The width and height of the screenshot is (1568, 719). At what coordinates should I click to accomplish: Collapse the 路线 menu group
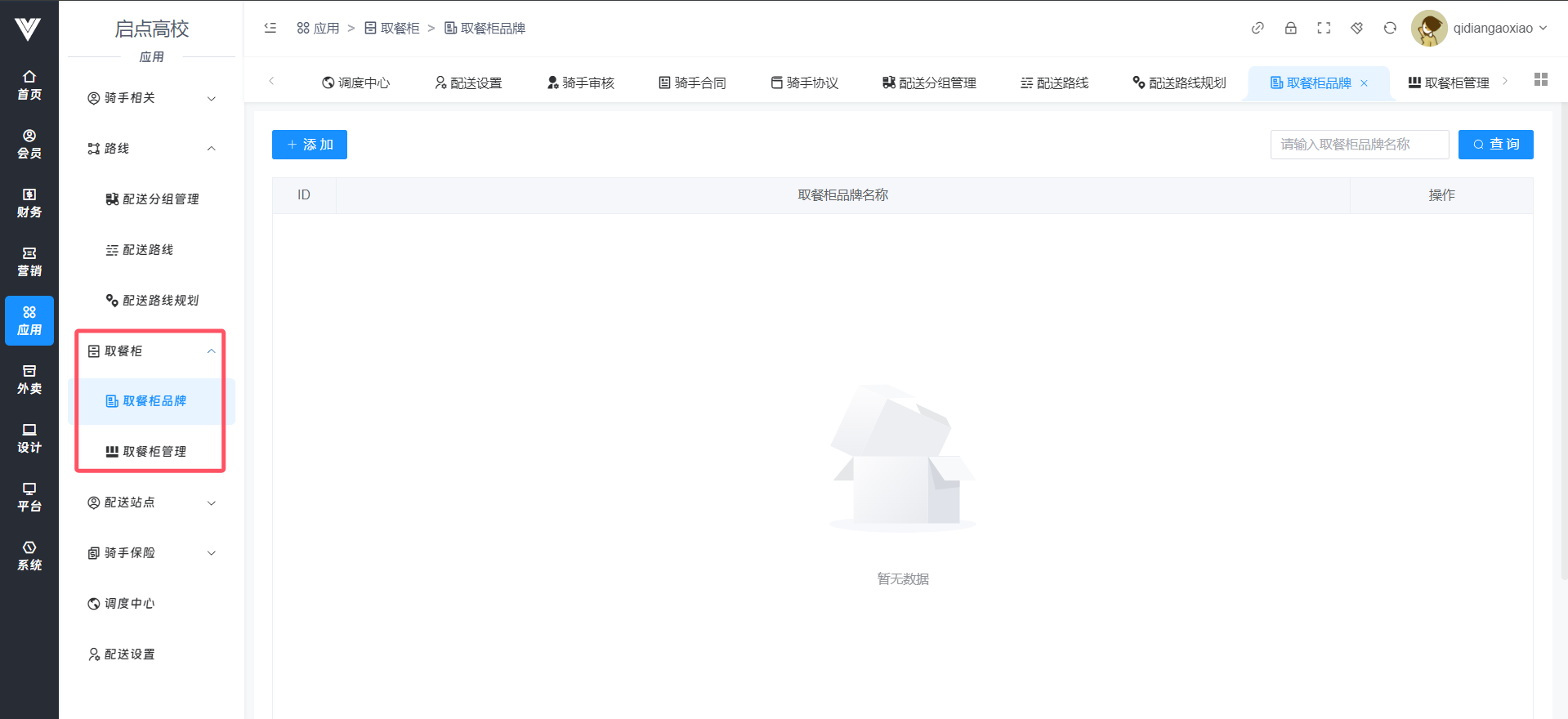(151, 149)
